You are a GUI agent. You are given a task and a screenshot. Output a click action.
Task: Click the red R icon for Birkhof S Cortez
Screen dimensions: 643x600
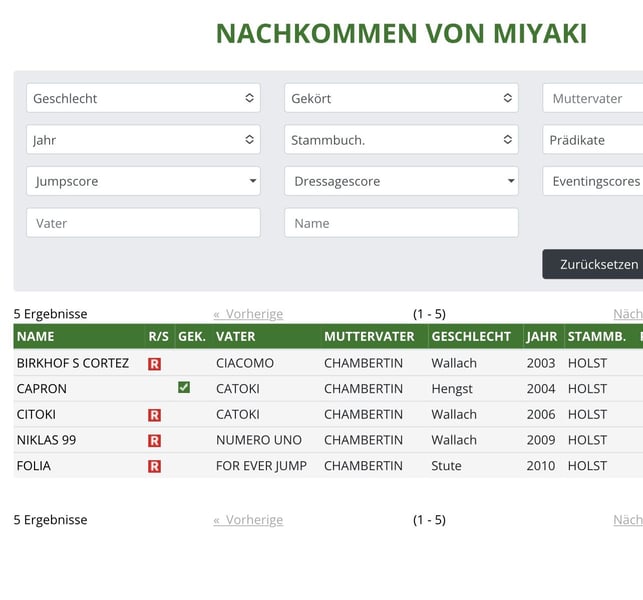coord(154,364)
